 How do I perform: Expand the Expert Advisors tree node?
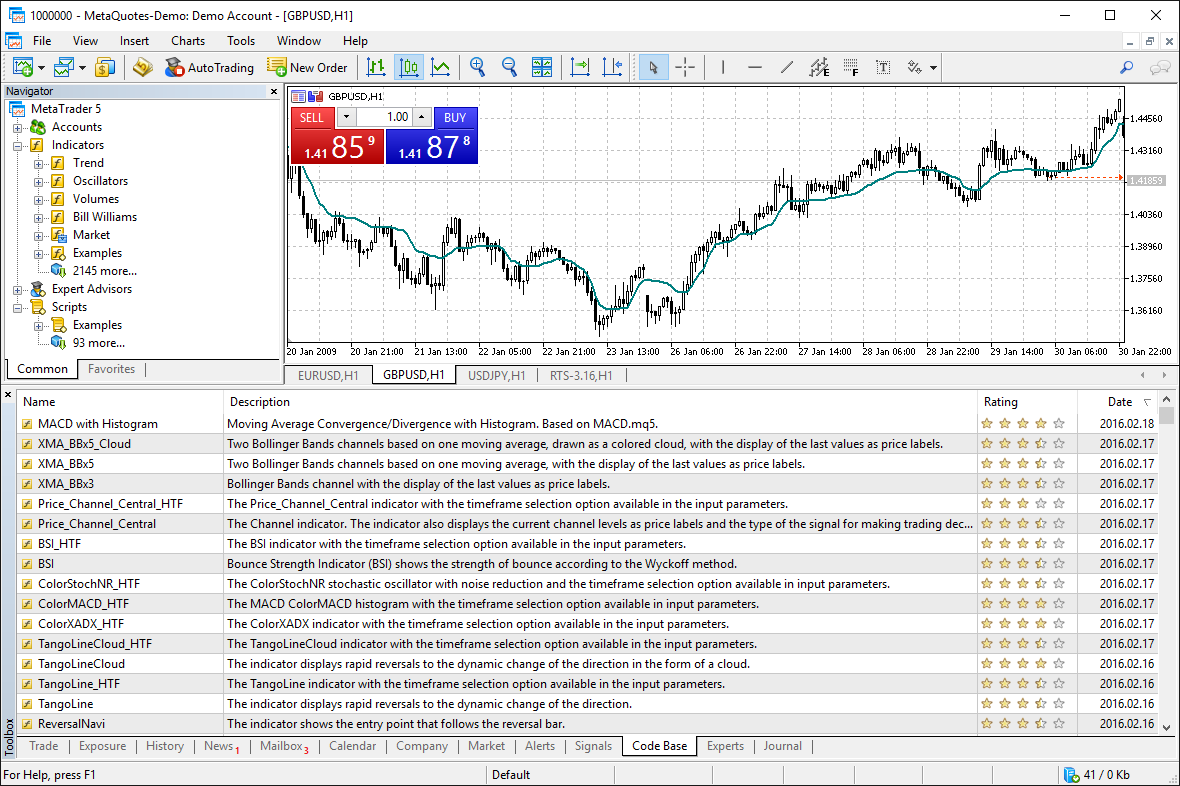click(18, 289)
